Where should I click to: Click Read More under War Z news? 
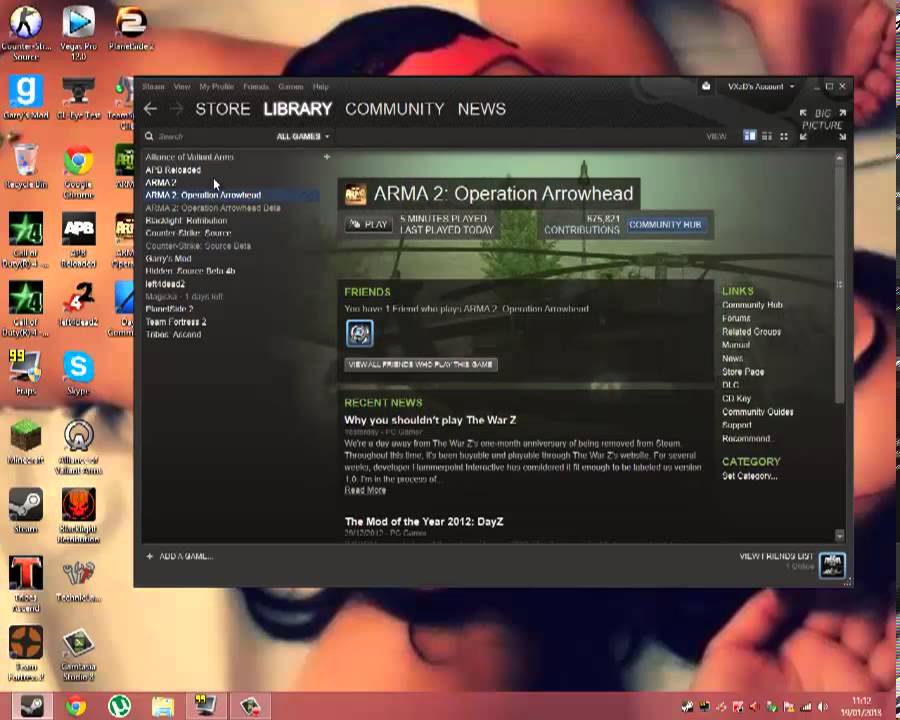coord(365,490)
